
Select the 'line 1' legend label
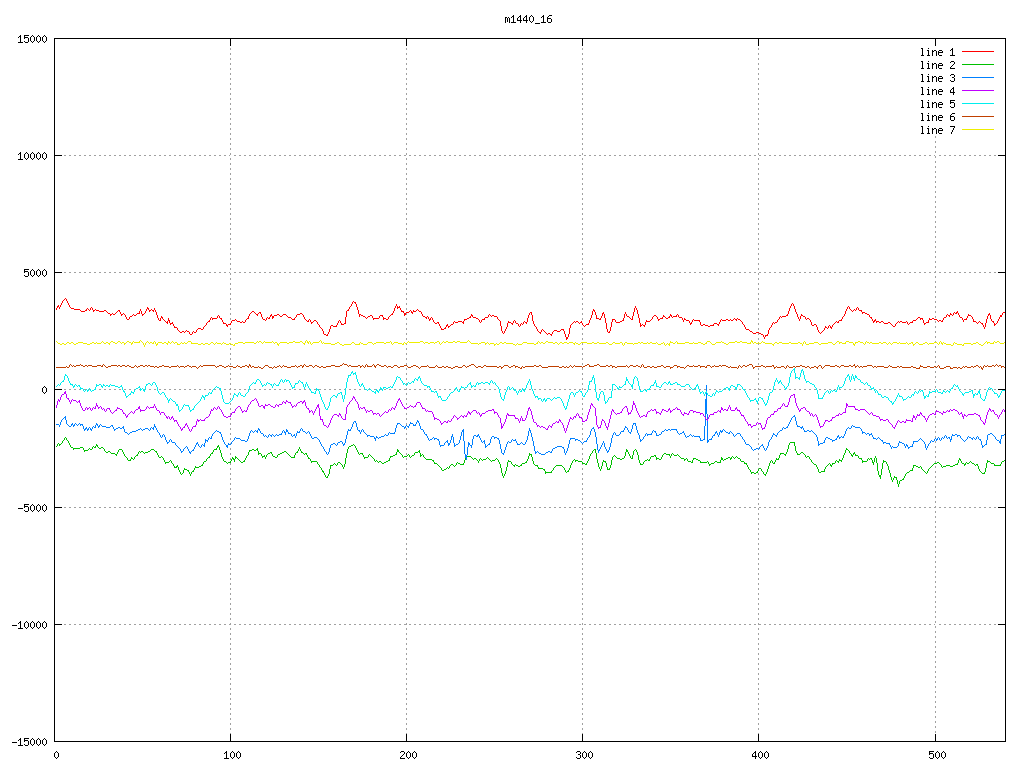pos(937,52)
